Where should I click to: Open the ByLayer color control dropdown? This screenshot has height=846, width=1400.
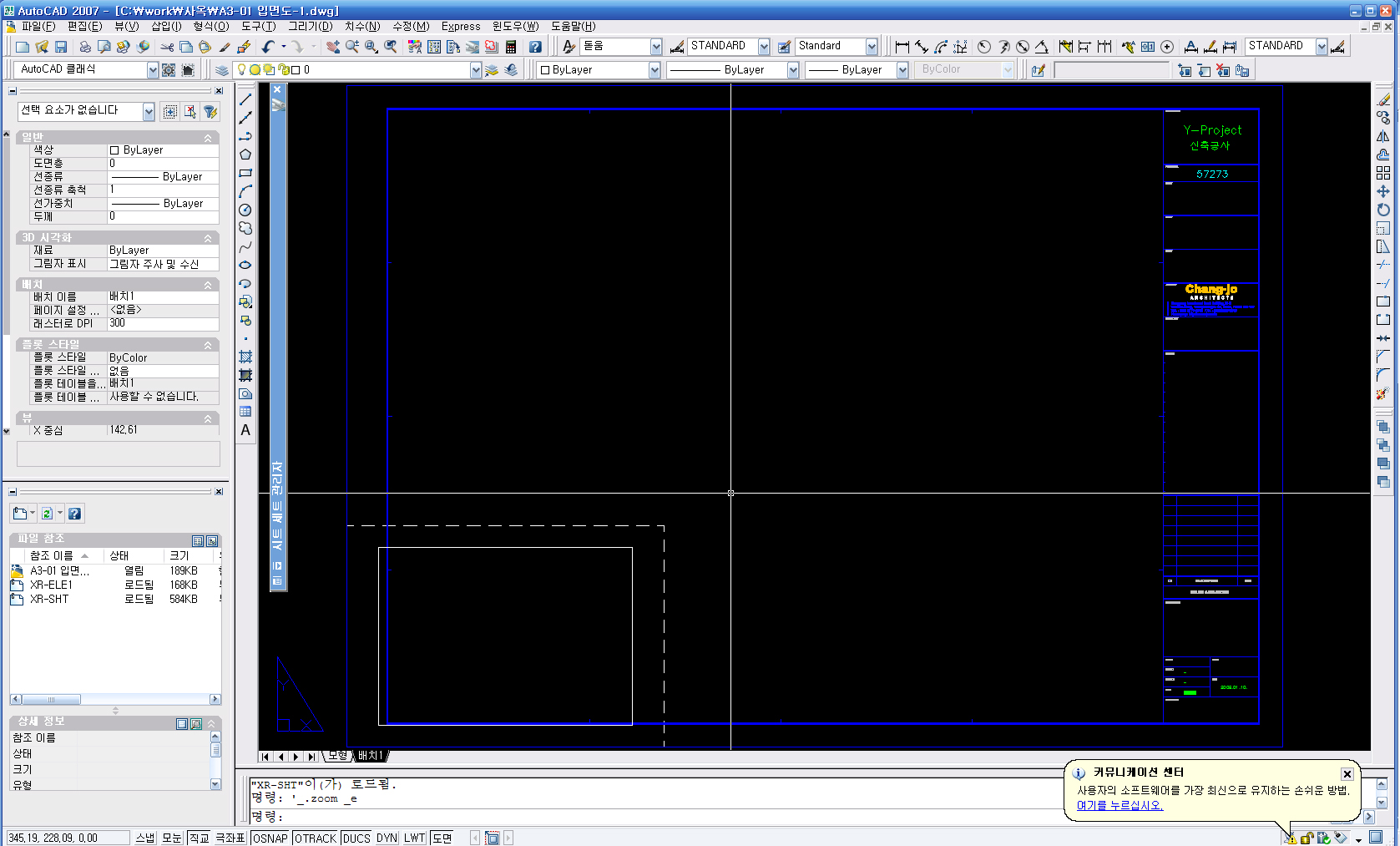(x=655, y=70)
